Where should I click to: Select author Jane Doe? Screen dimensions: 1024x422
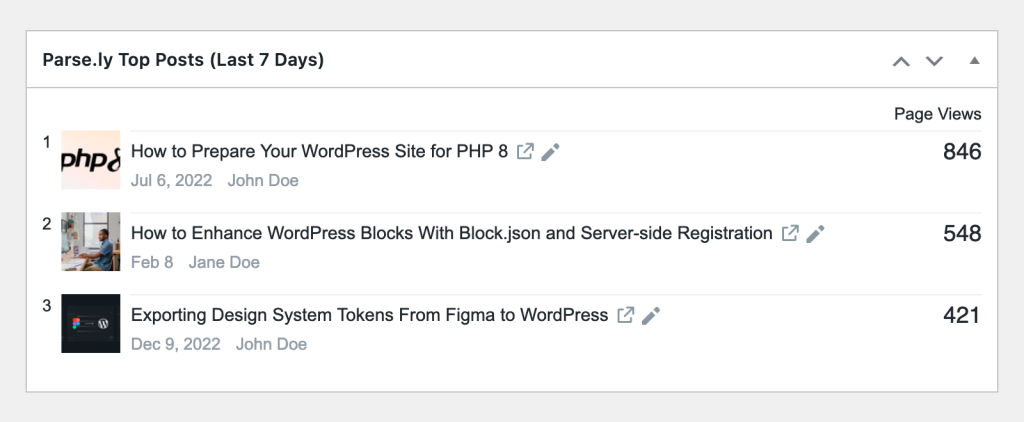pos(224,263)
